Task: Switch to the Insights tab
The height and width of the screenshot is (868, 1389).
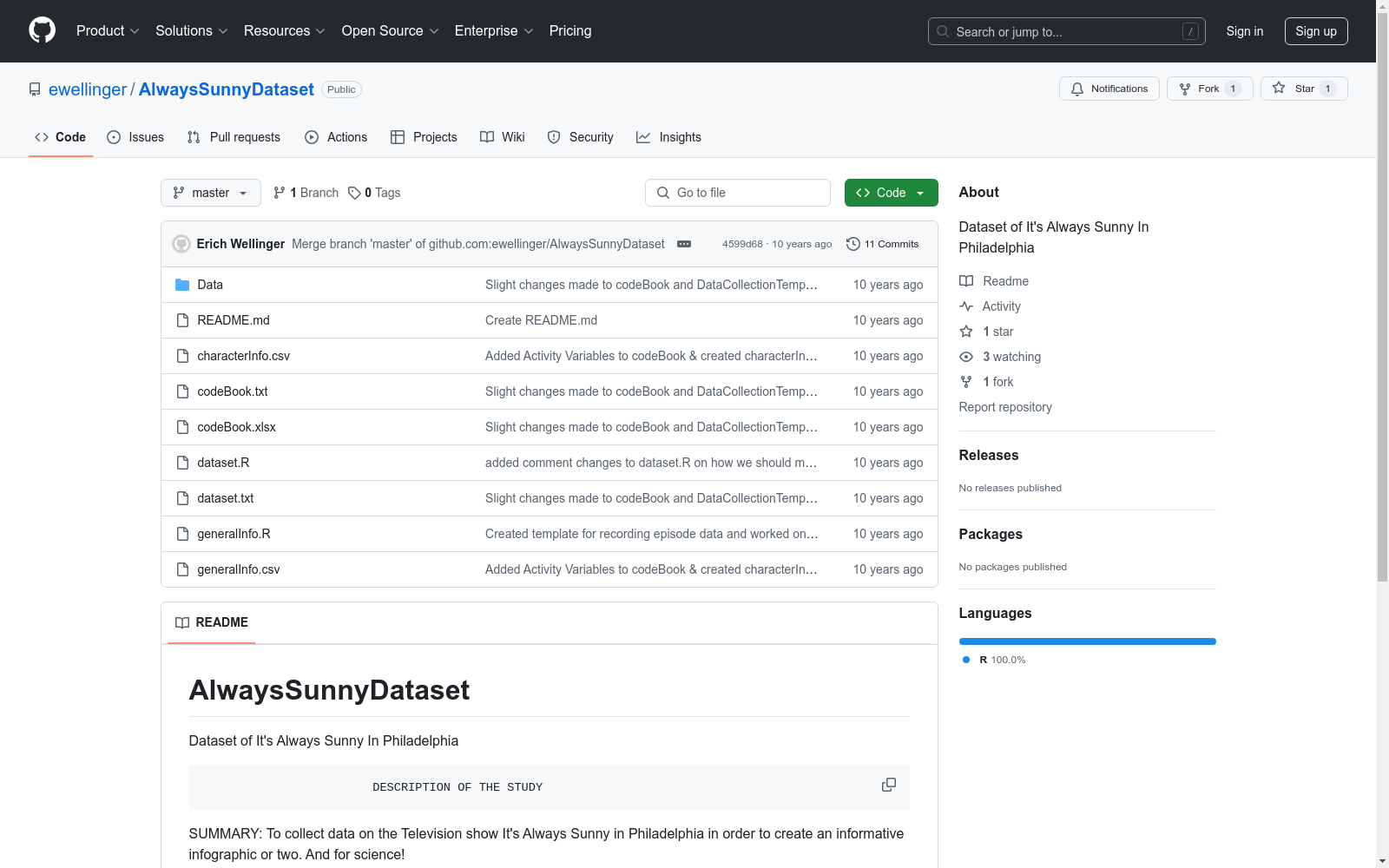Action: tap(668, 137)
